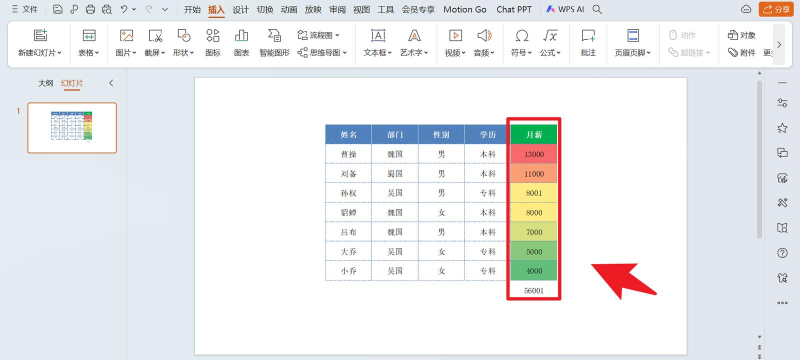Open 智能图形 smart graphics tool
The width and height of the screenshot is (800, 360).
[274, 42]
